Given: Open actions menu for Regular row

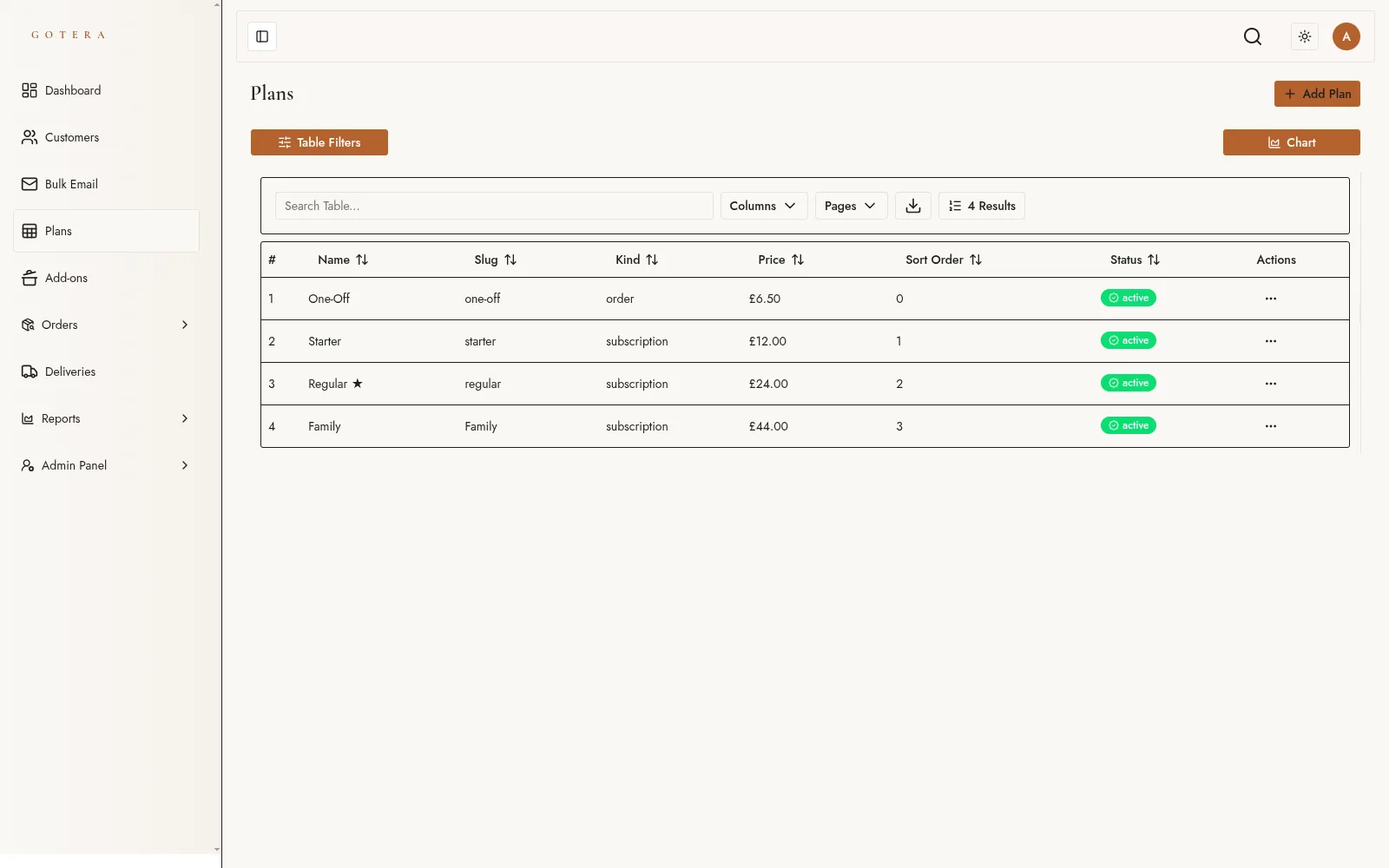Looking at the screenshot, I should 1271,384.
